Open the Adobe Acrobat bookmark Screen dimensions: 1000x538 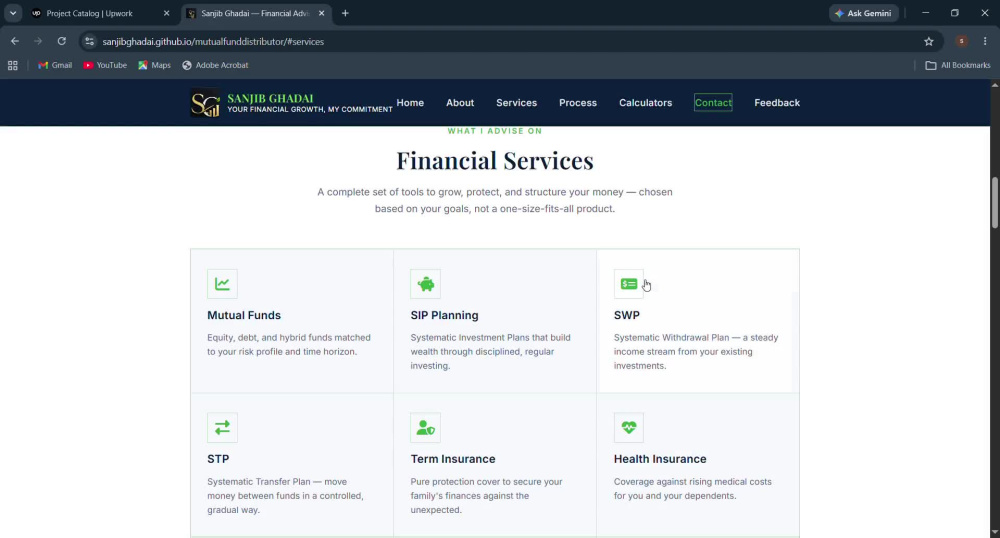[216, 65]
